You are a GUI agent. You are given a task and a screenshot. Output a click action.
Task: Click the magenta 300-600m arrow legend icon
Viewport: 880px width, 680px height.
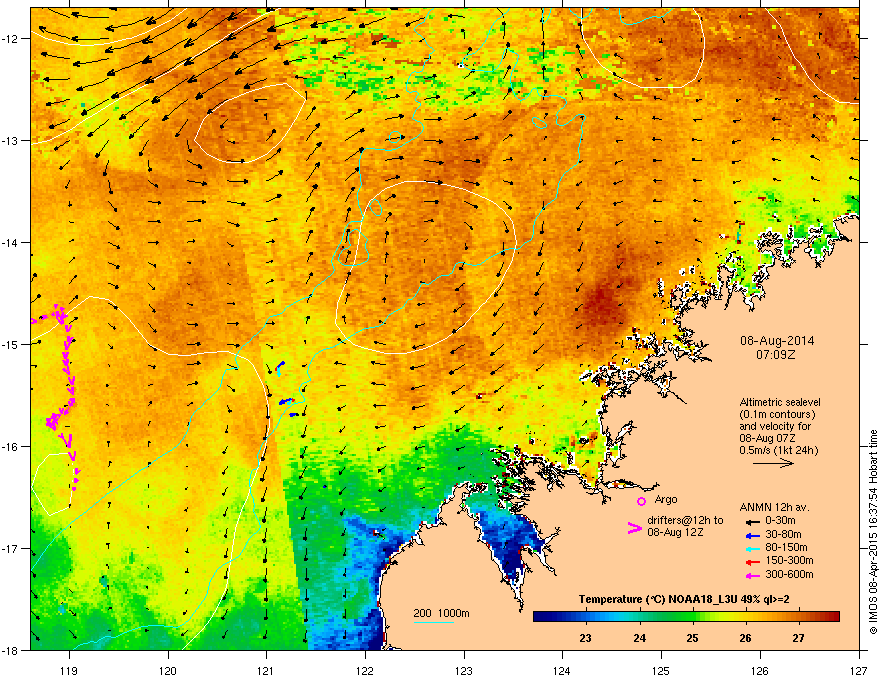pos(753,575)
